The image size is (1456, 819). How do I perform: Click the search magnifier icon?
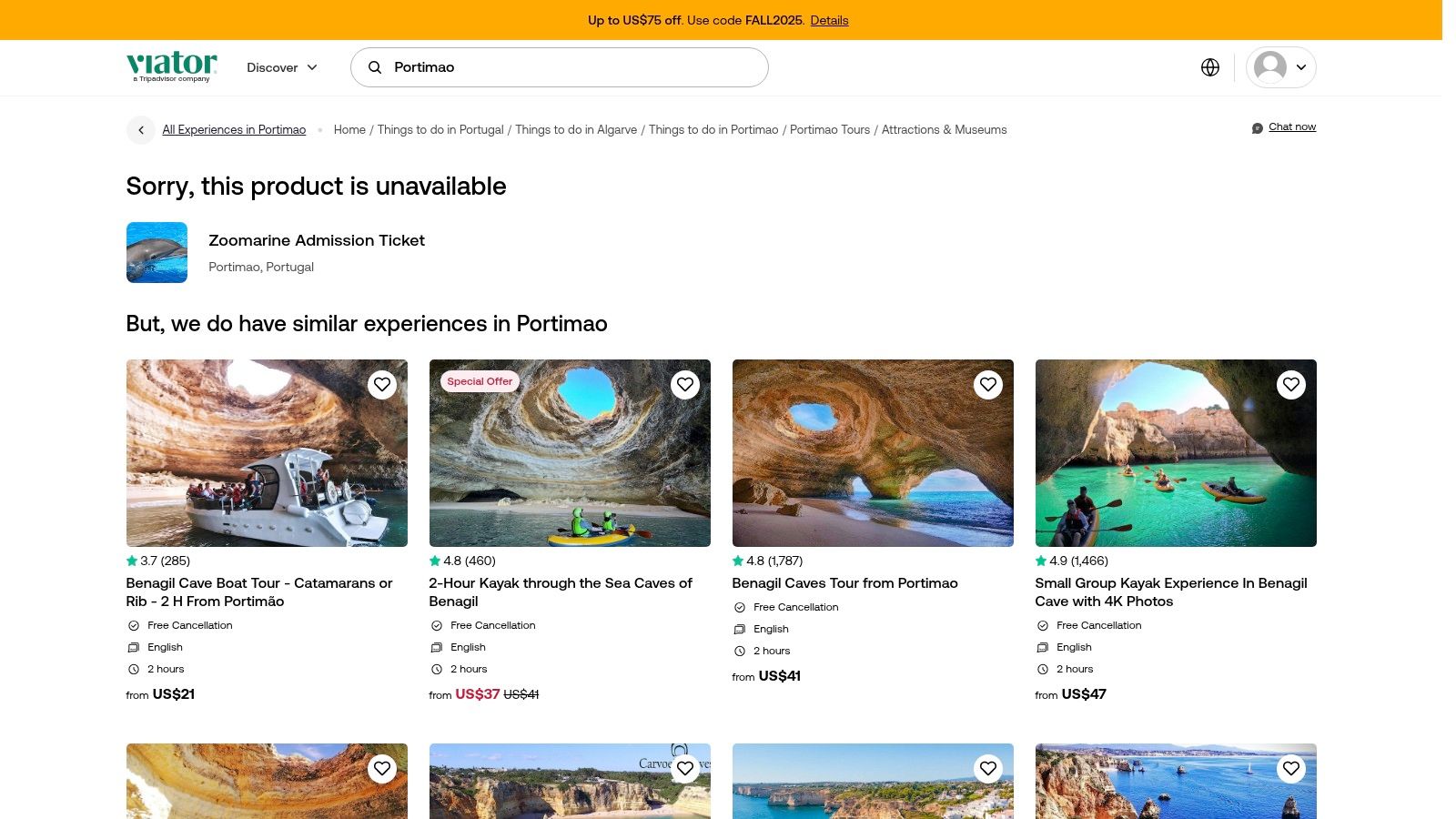tap(374, 67)
